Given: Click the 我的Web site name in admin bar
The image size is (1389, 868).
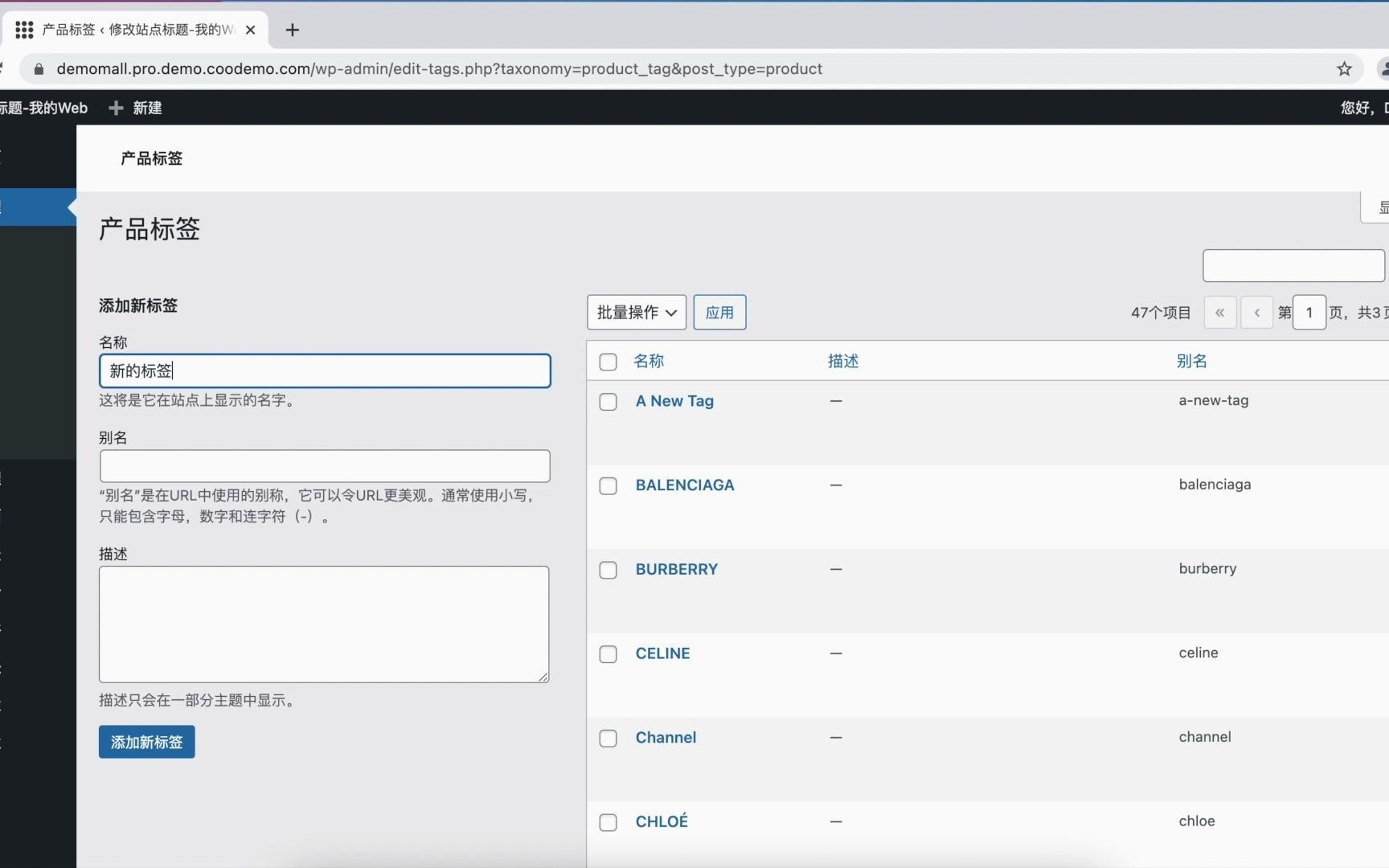Looking at the screenshot, I should (43, 108).
